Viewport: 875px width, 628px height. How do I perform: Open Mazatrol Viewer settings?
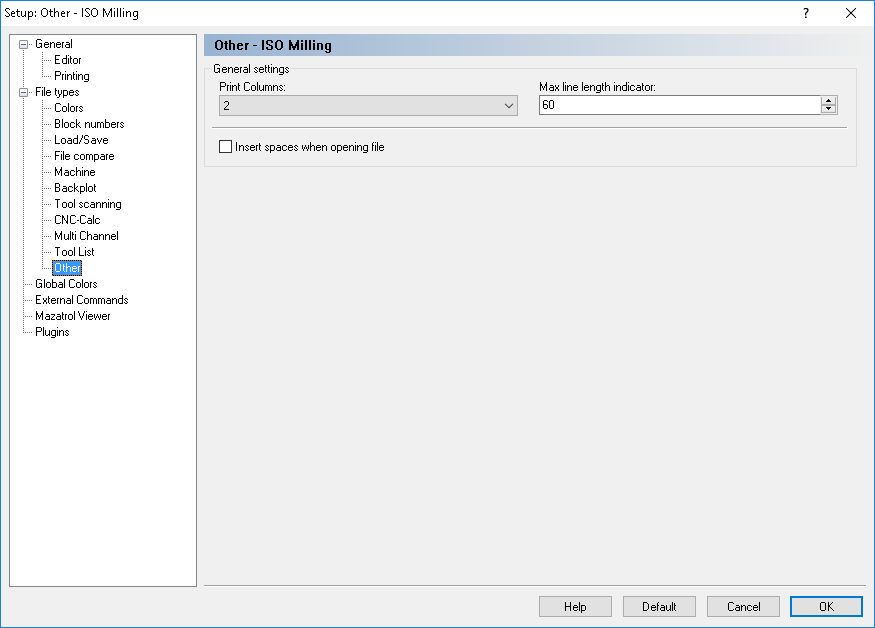point(73,316)
